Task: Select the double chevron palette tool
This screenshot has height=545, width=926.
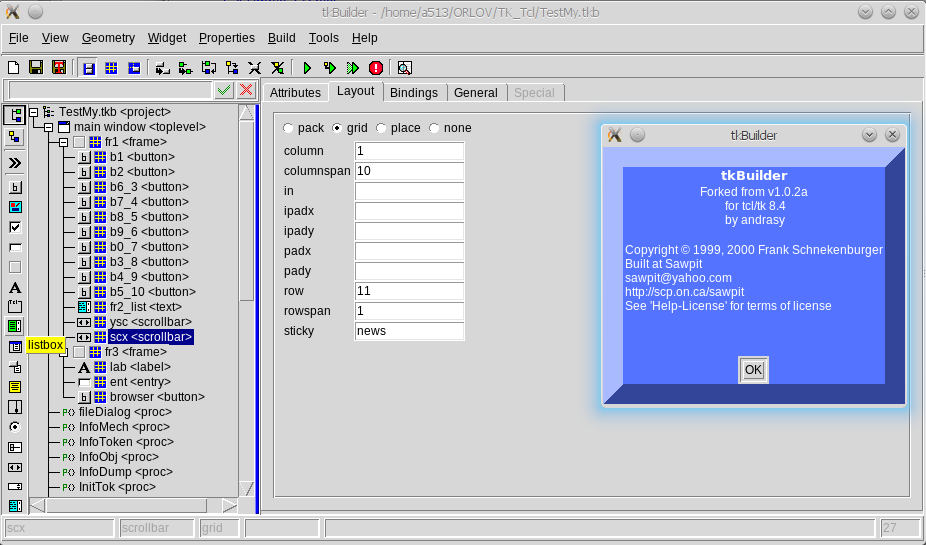Action: (15, 163)
